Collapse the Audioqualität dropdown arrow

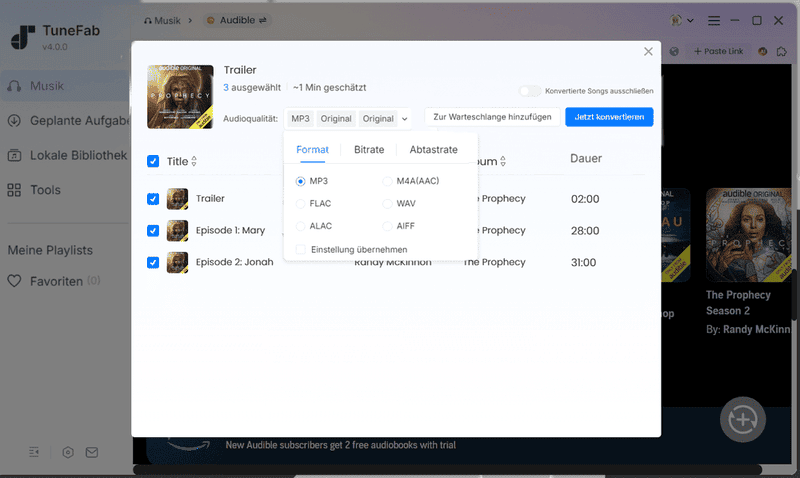[x=405, y=118]
